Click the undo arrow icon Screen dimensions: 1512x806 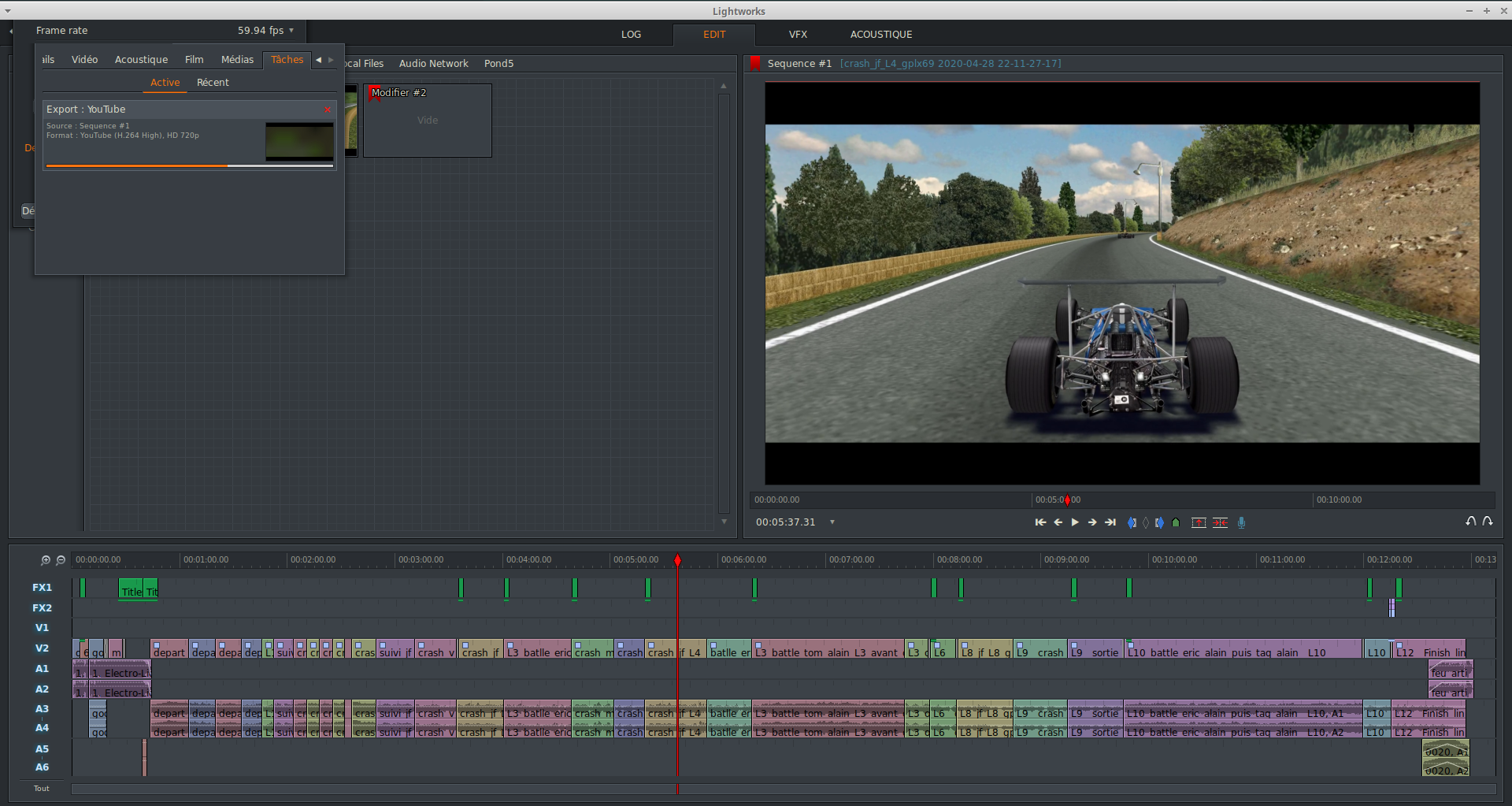pyautogui.click(x=1470, y=522)
